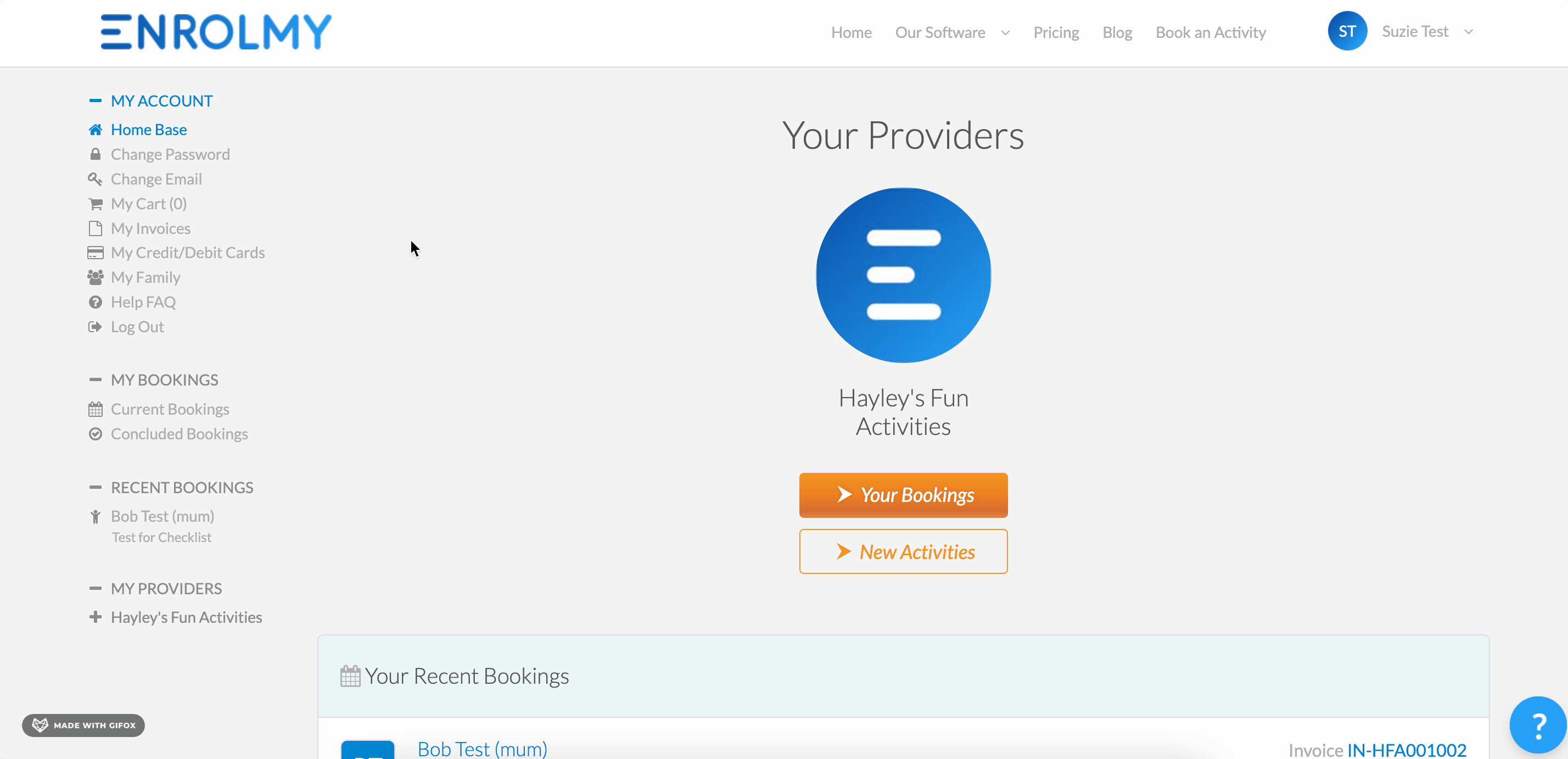The height and width of the screenshot is (759, 1568).
Task: Open My Invoices link
Action: tap(150, 228)
